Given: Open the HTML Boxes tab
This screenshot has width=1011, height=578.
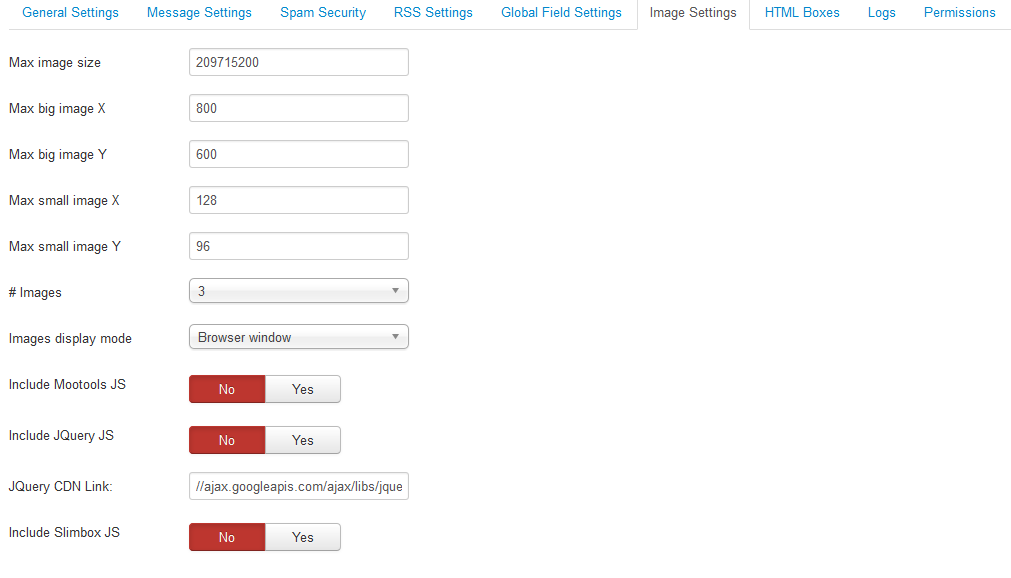Looking at the screenshot, I should (x=802, y=13).
